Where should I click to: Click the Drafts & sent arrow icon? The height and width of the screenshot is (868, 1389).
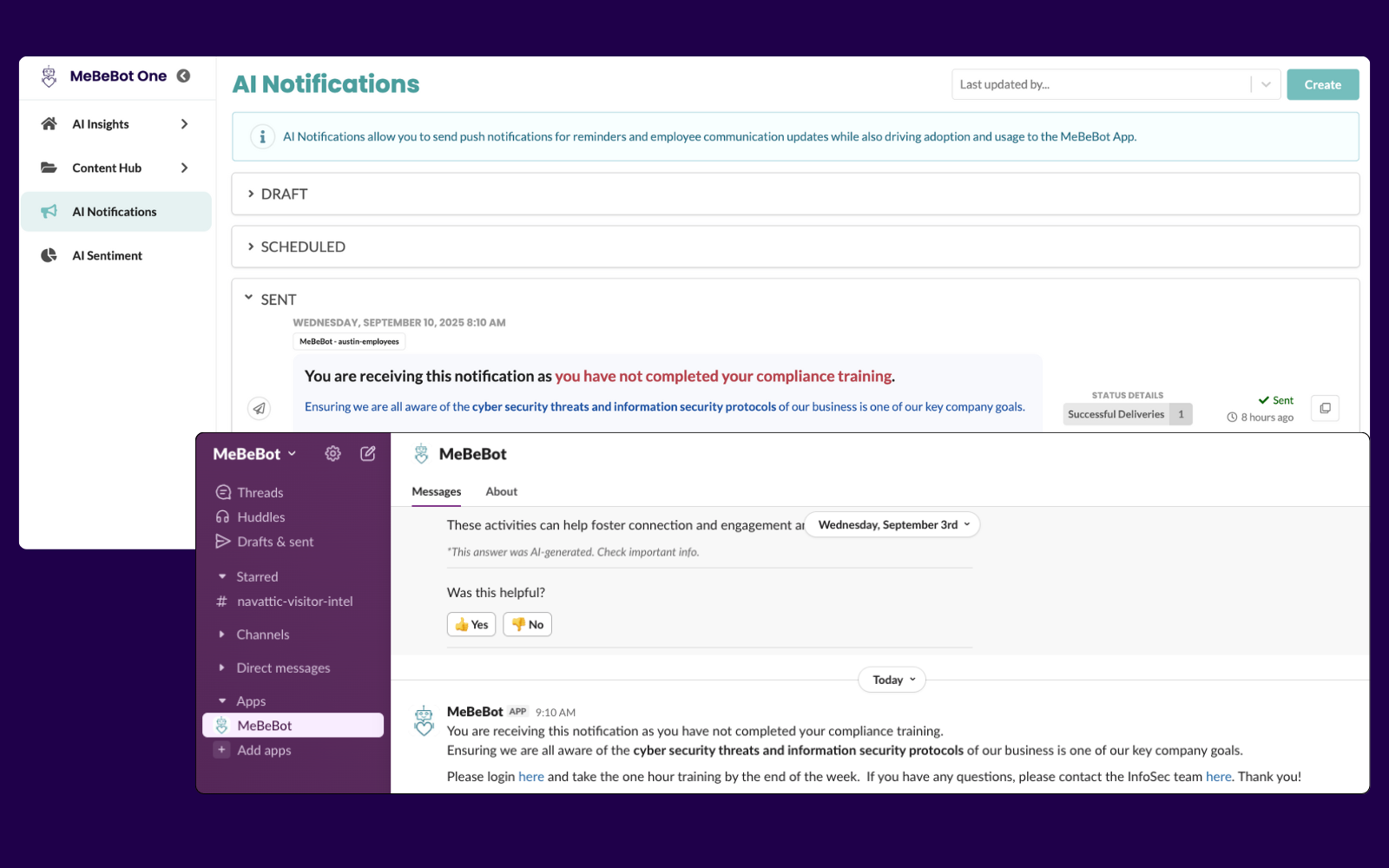[223, 542]
